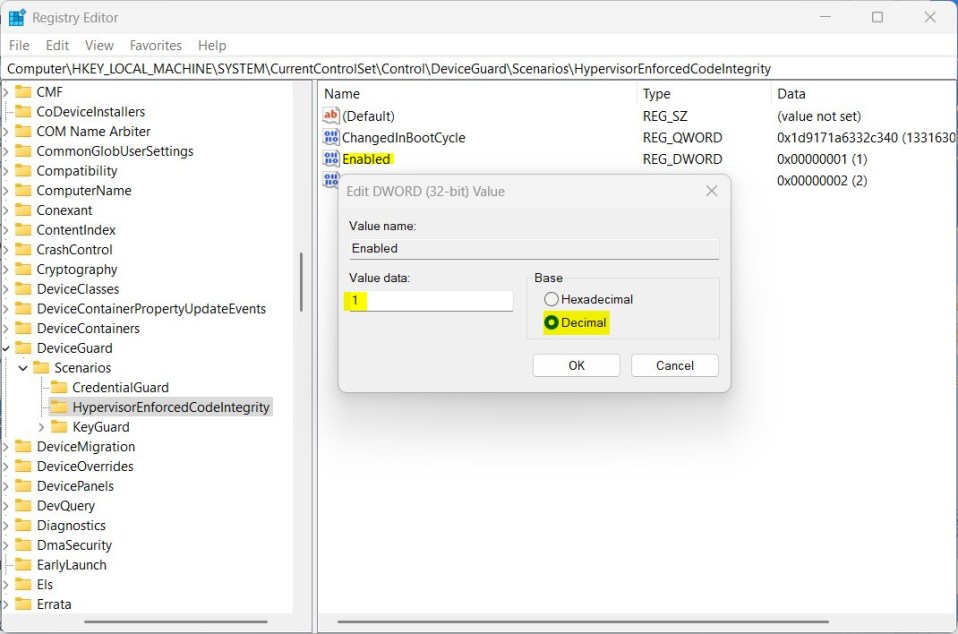Click the CoDeviceInstallers folder icon
Viewport: 958px width, 634px height.
23,111
